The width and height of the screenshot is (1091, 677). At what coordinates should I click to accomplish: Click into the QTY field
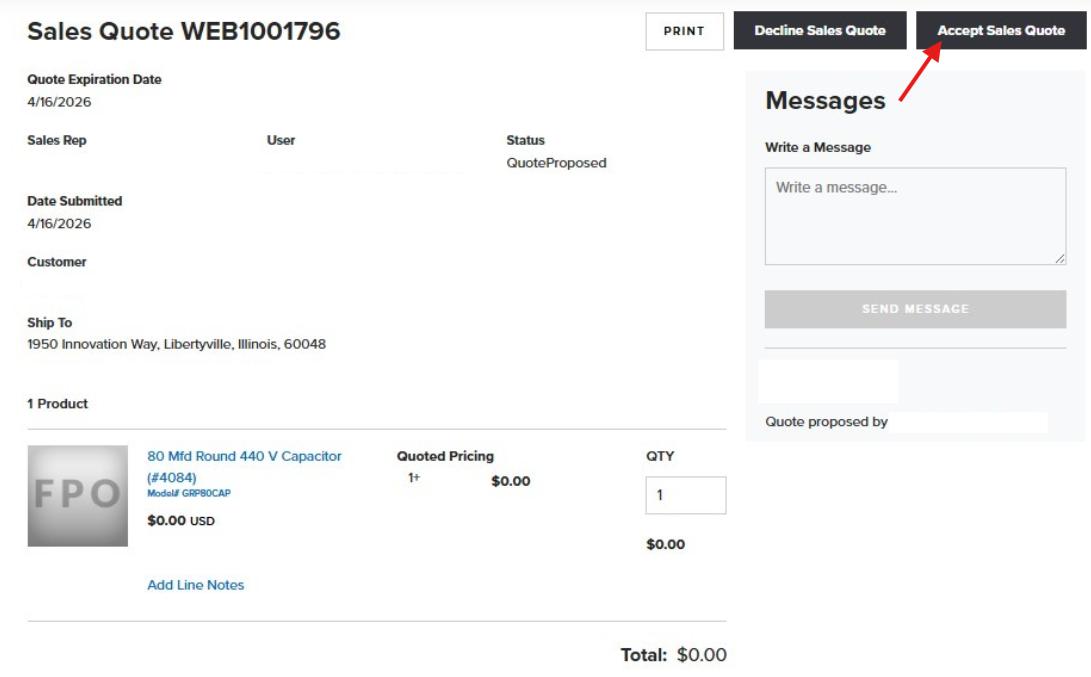click(685, 495)
